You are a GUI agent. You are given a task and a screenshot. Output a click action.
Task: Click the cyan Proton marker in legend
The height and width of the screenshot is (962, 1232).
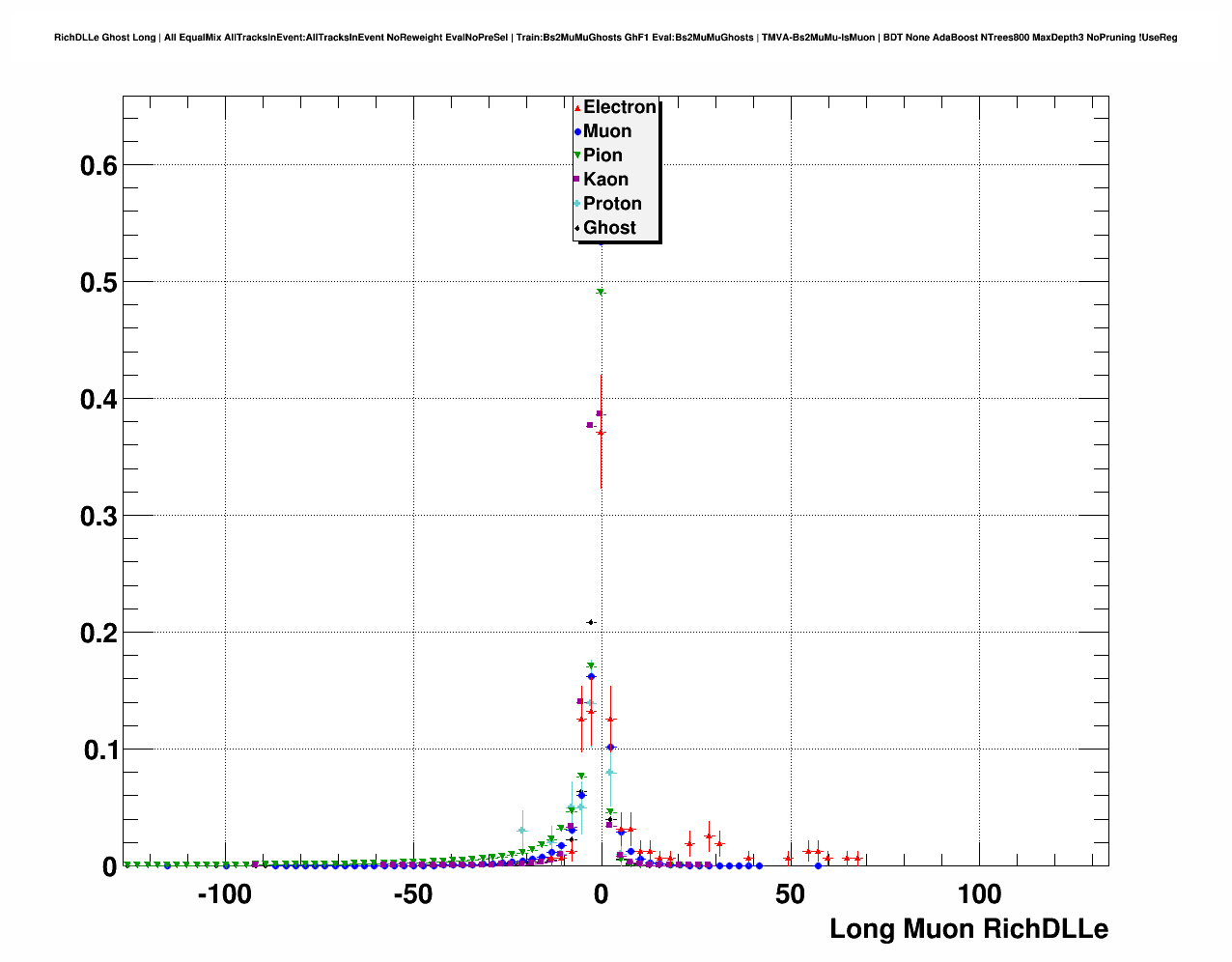[x=577, y=204]
